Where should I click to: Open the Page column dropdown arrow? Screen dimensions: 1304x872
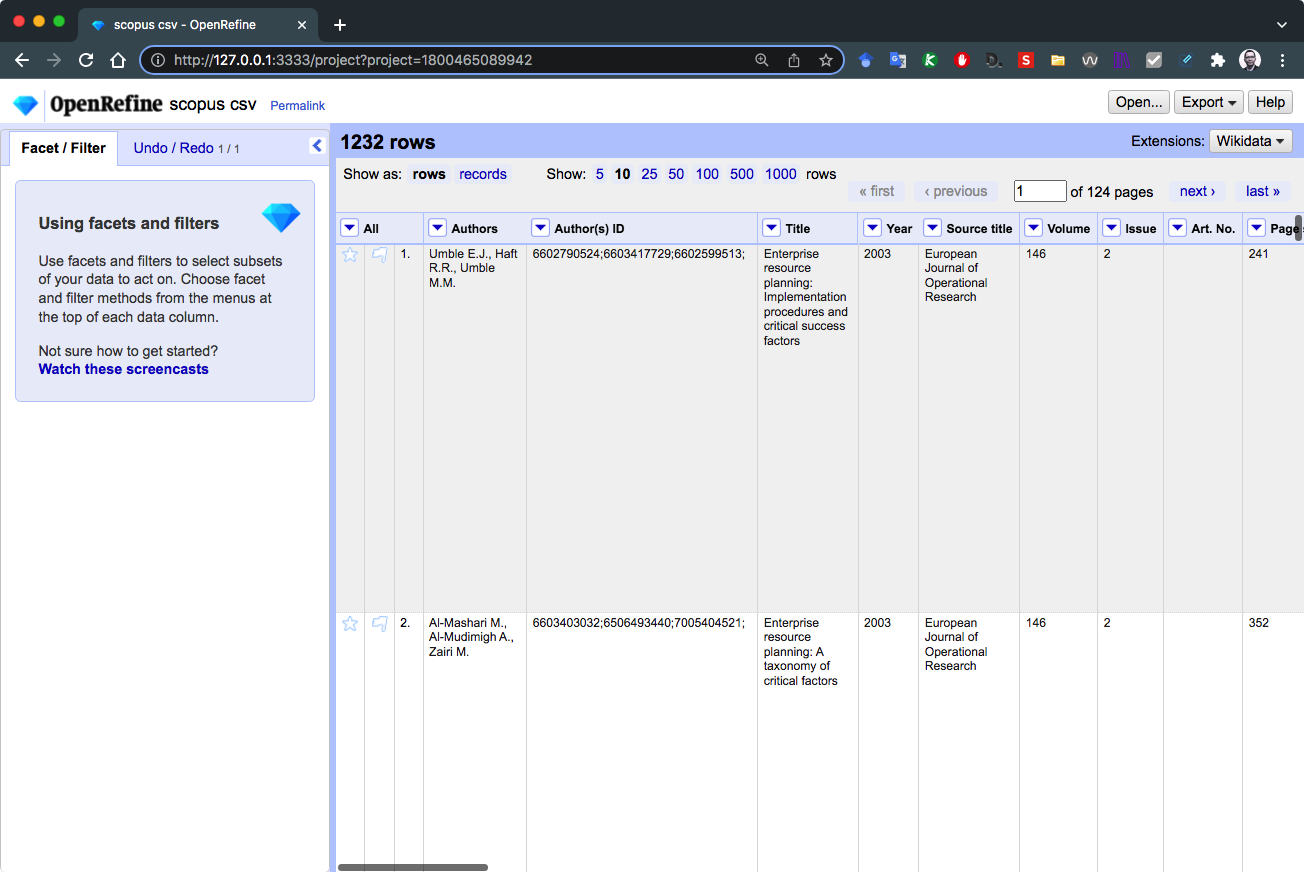[1256, 228]
